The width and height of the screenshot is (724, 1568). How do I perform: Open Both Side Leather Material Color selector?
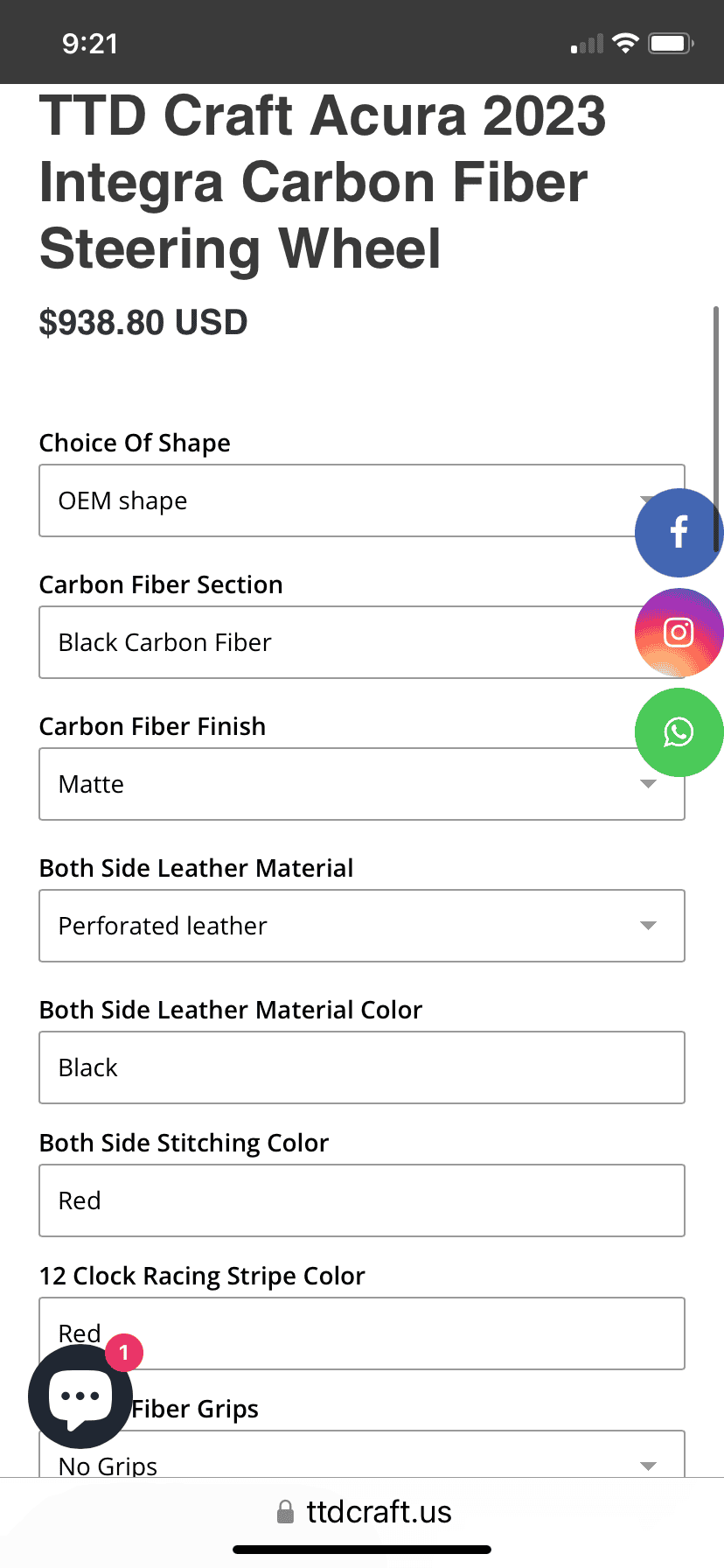click(362, 1067)
